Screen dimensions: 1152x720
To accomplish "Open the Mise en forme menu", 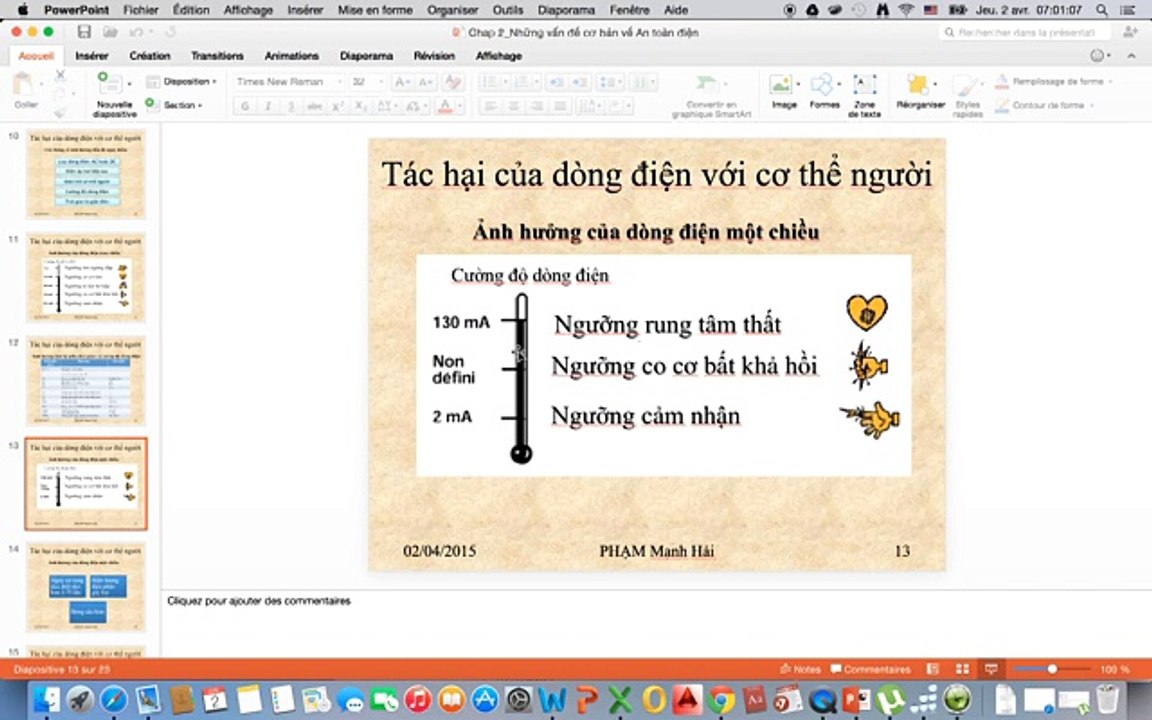I will point(375,10).
